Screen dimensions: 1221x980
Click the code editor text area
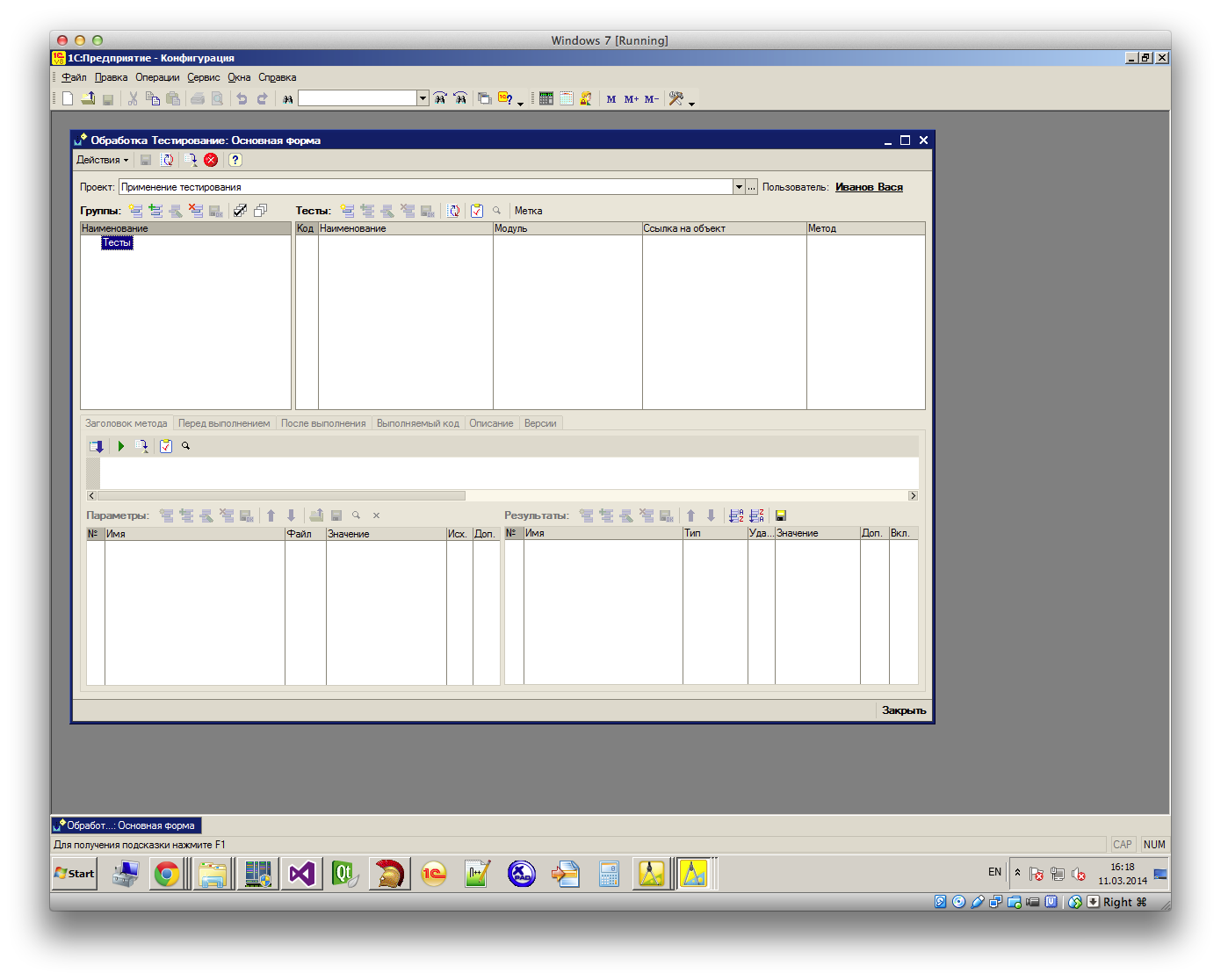(x=509, y=472)
